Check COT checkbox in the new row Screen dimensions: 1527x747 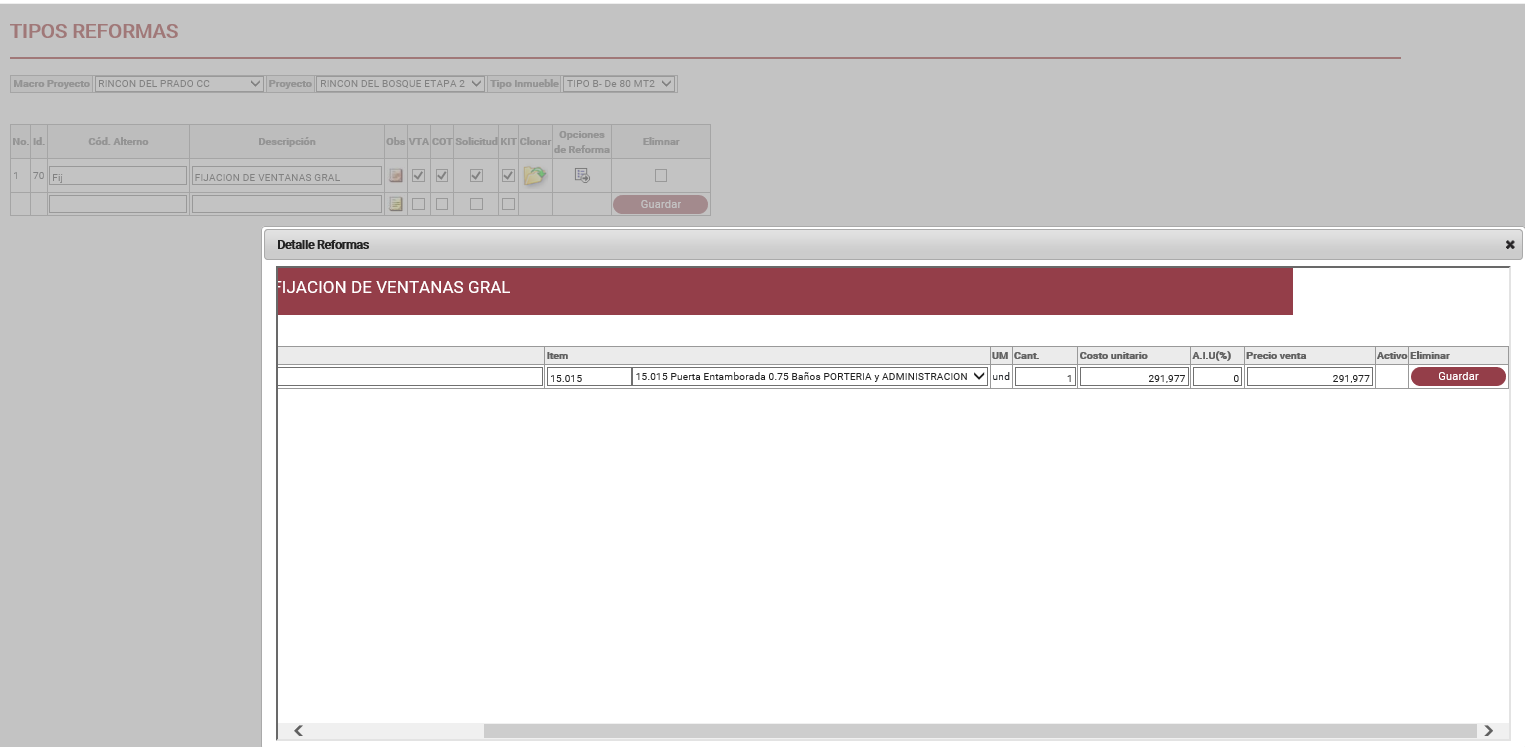click(x=441, y=204)
